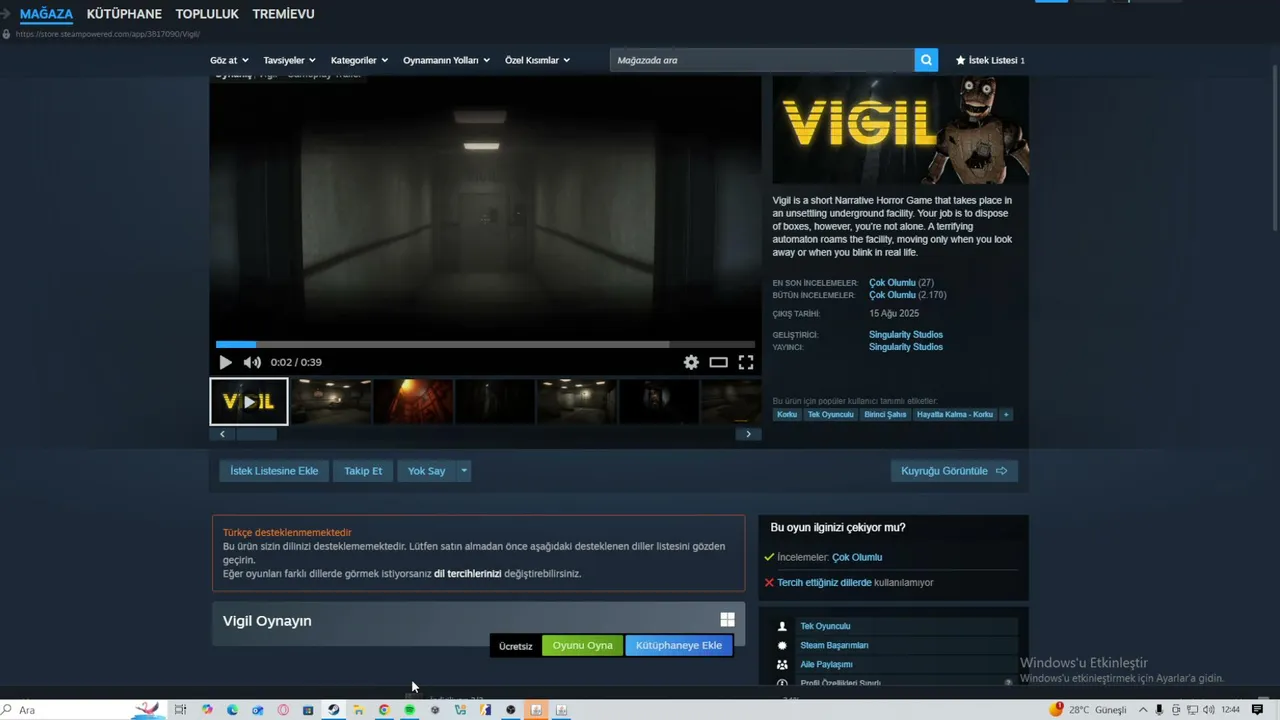This screenshot has height=720, width=1280.
Task: Open dil tercihlerinizi link
Action: click(x=467, y=574)
